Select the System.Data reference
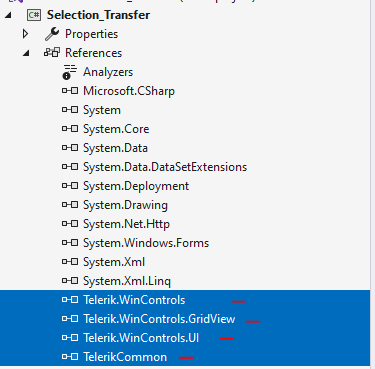Screen dimensions: 375x369 point(115,148)
